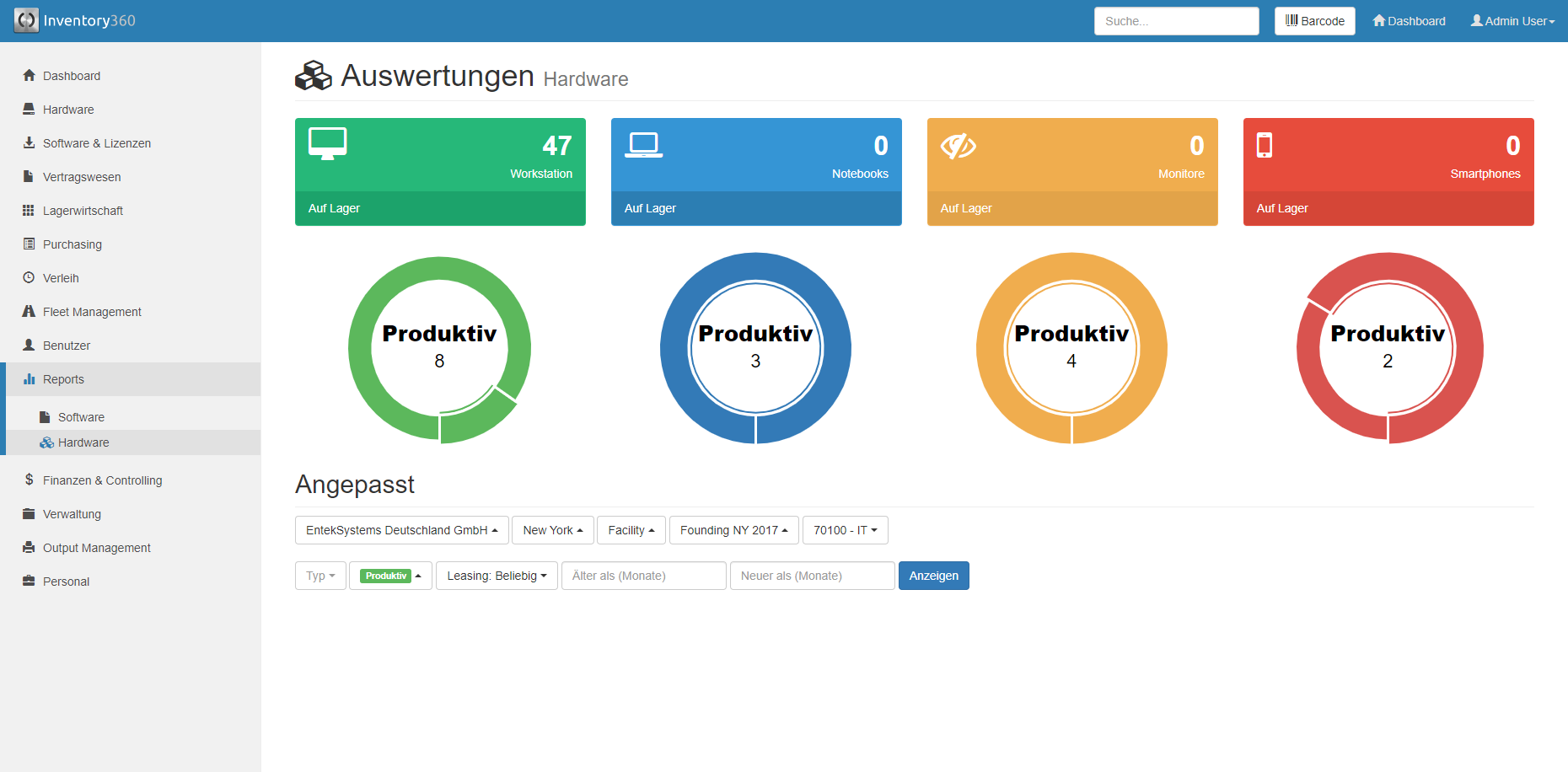Select Software under Reports in sidebar

(x=81, y=417)
